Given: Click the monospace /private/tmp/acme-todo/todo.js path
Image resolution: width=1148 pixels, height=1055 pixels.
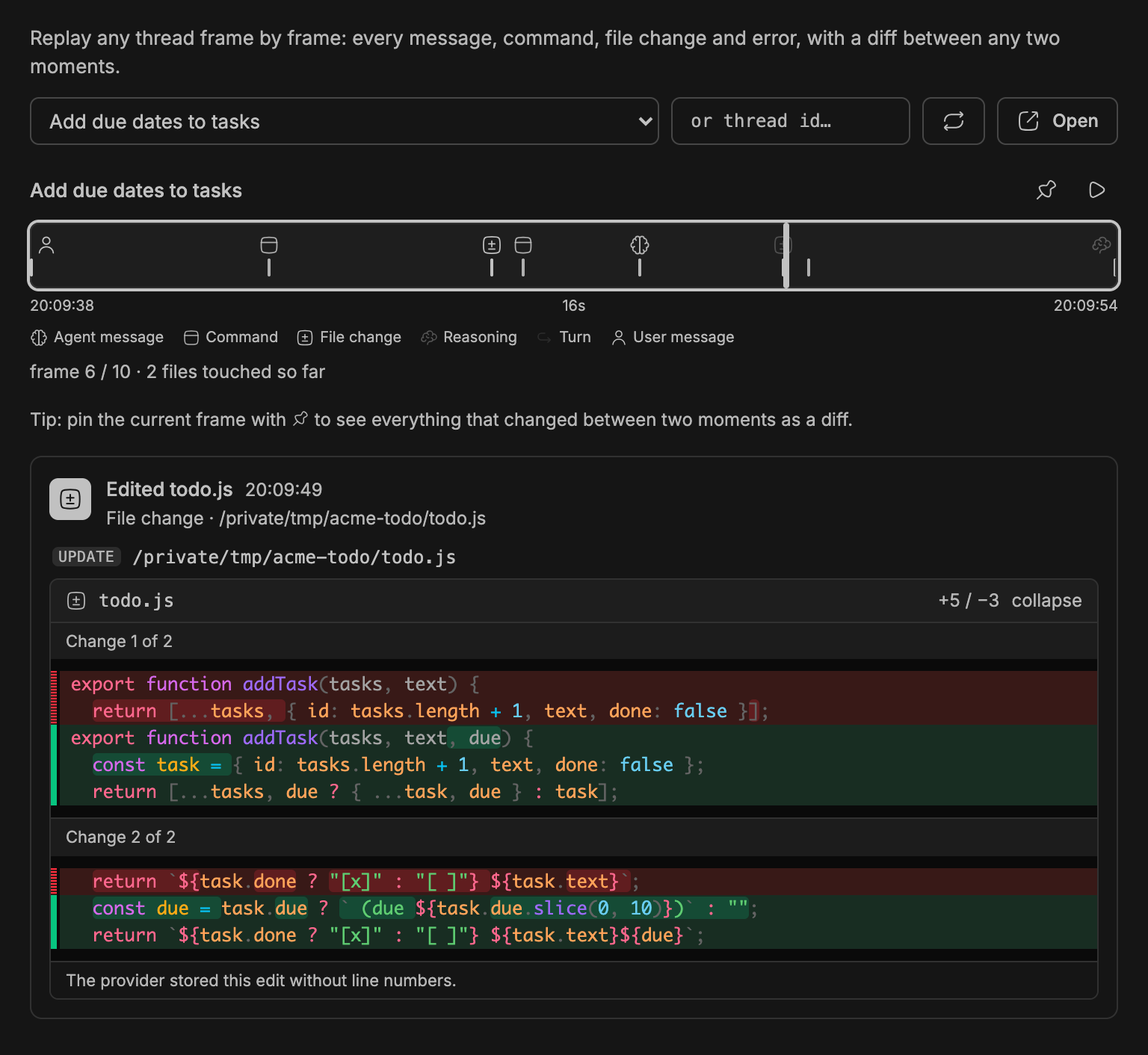Looking at the screenshot, I should (294, 557).
